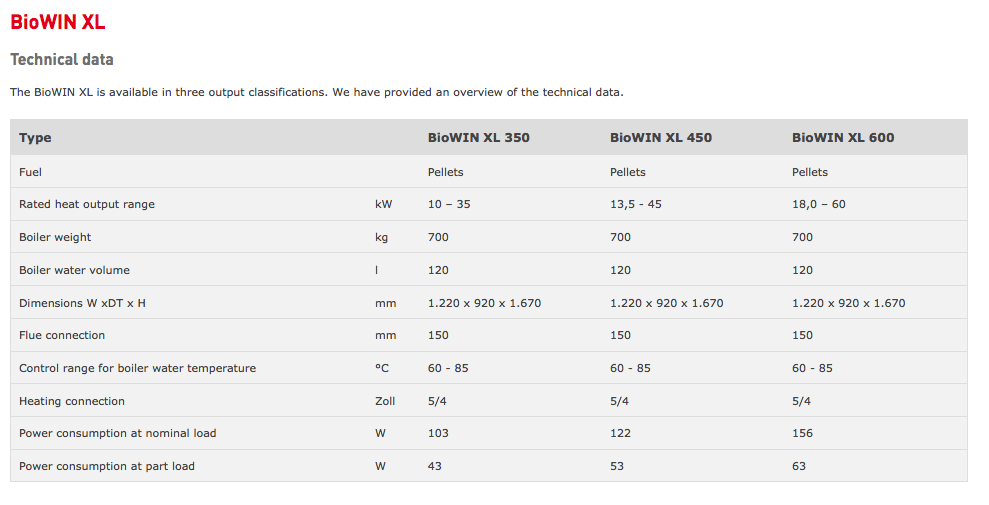This screenshot has width=989, height=505.
Task: Select the 18,0 – 60 heat output value
Action: click(818, 204)
